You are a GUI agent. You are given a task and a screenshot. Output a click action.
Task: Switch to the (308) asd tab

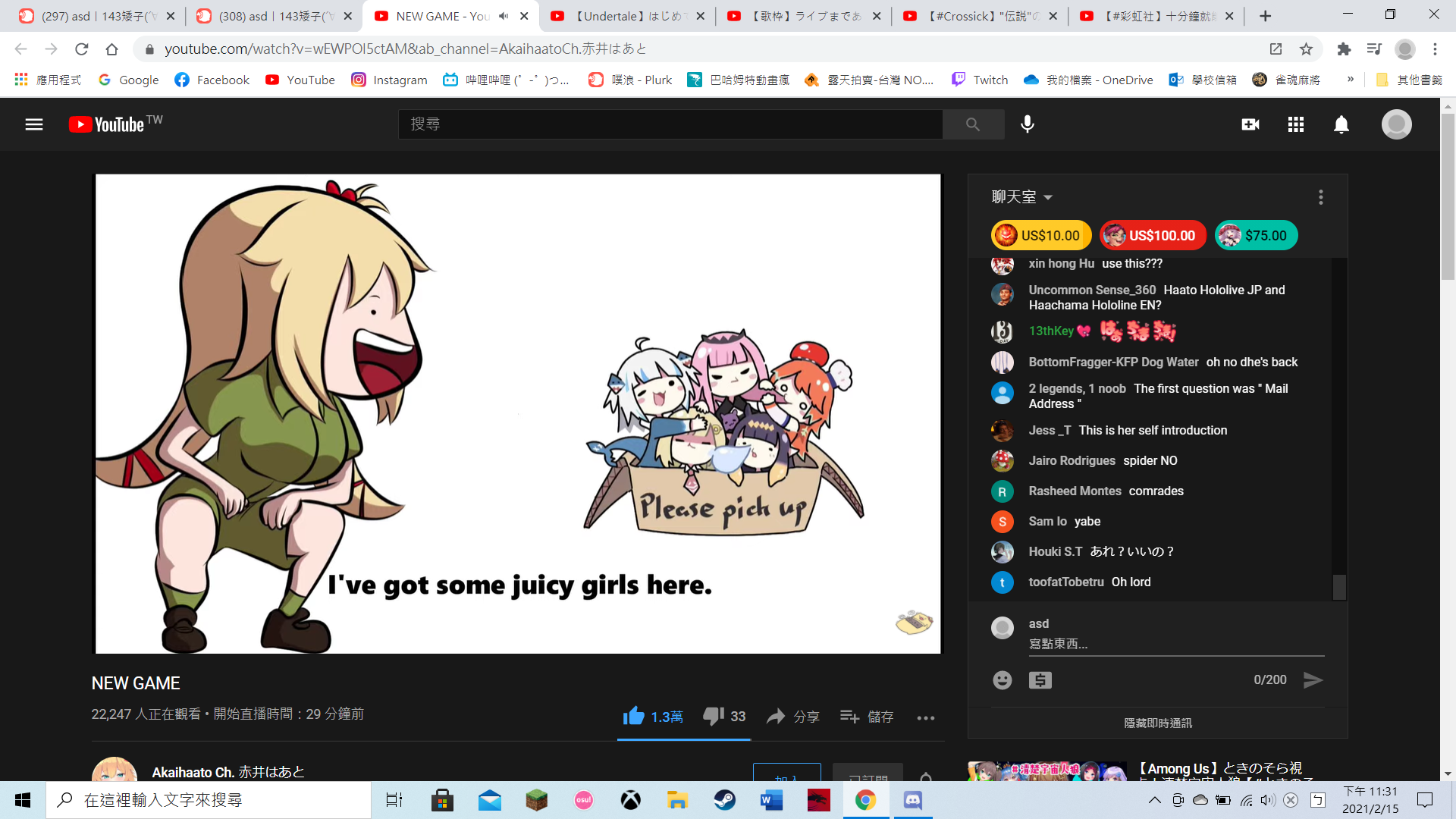[x=273, y=16]
